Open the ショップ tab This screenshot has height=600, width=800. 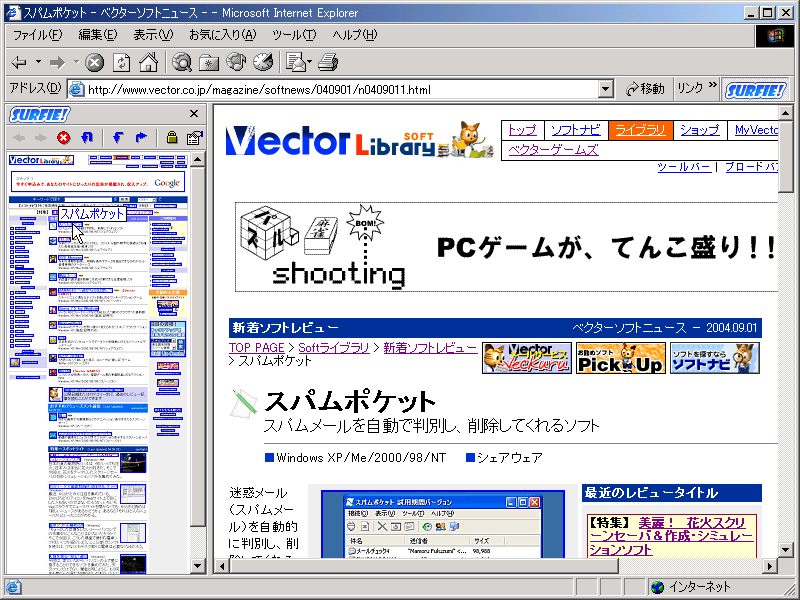coord(699,130)
